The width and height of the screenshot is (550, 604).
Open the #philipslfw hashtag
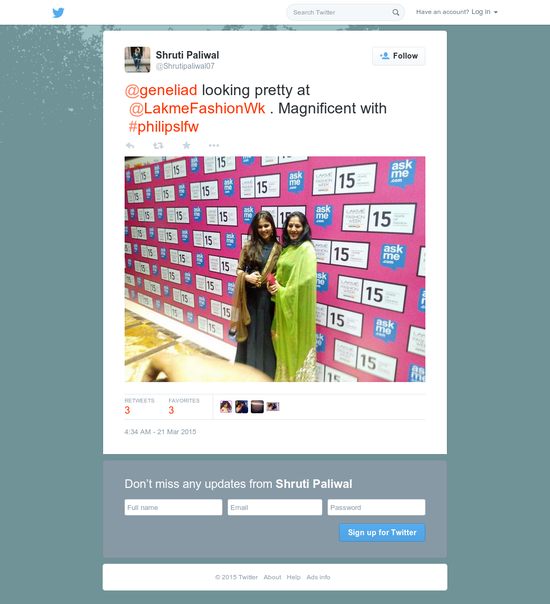[x=164, y=127]
